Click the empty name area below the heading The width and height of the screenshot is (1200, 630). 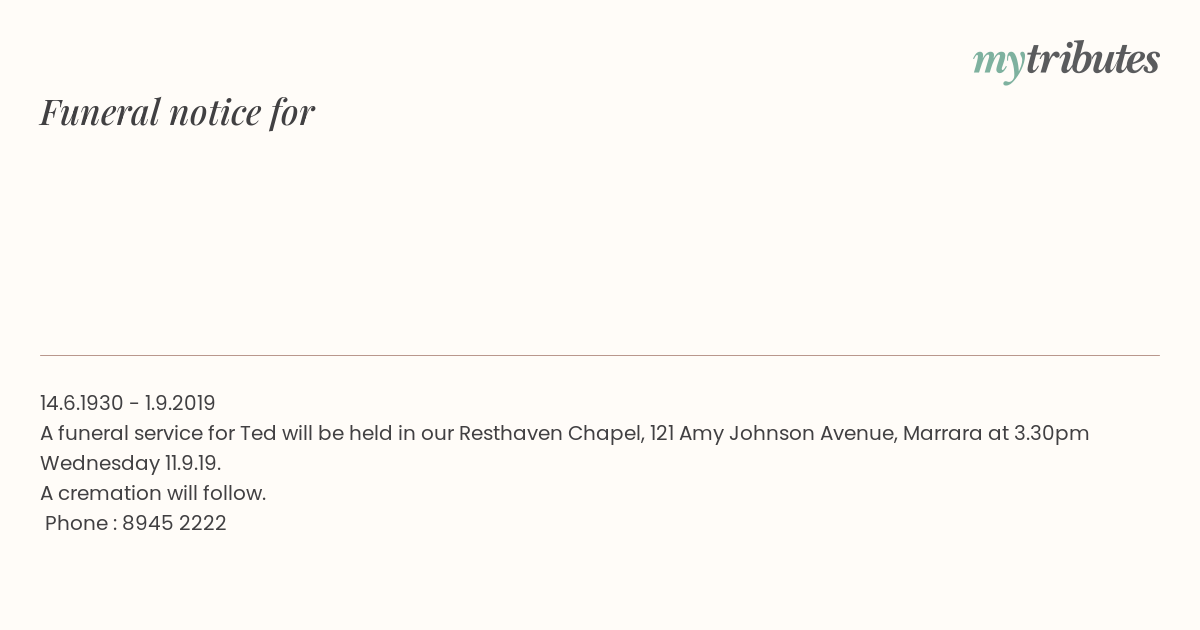click(600, 240)
